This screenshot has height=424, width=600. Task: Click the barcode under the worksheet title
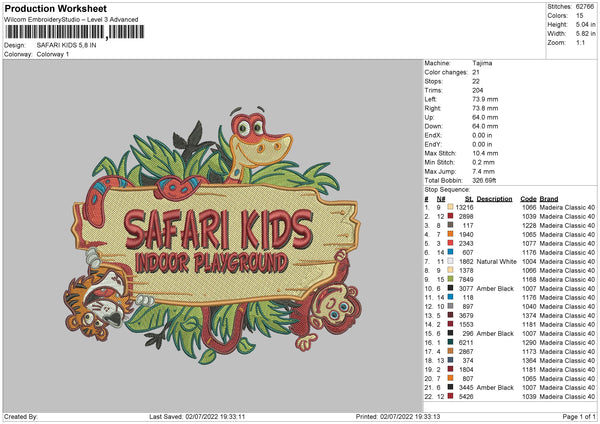pyautogui.click(x=75, y=32)
